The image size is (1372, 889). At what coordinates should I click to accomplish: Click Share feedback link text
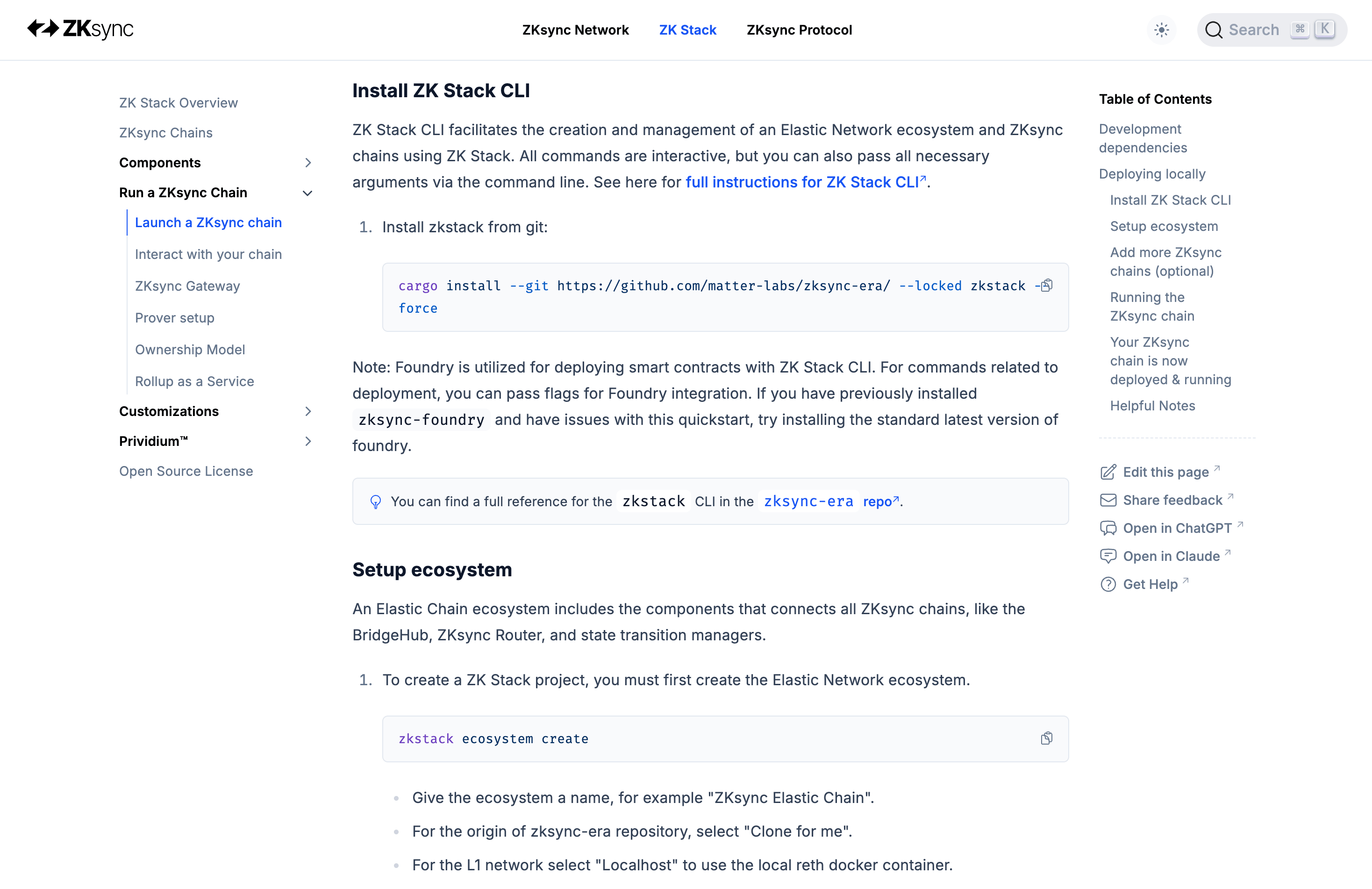click(x=1172, y=501)
